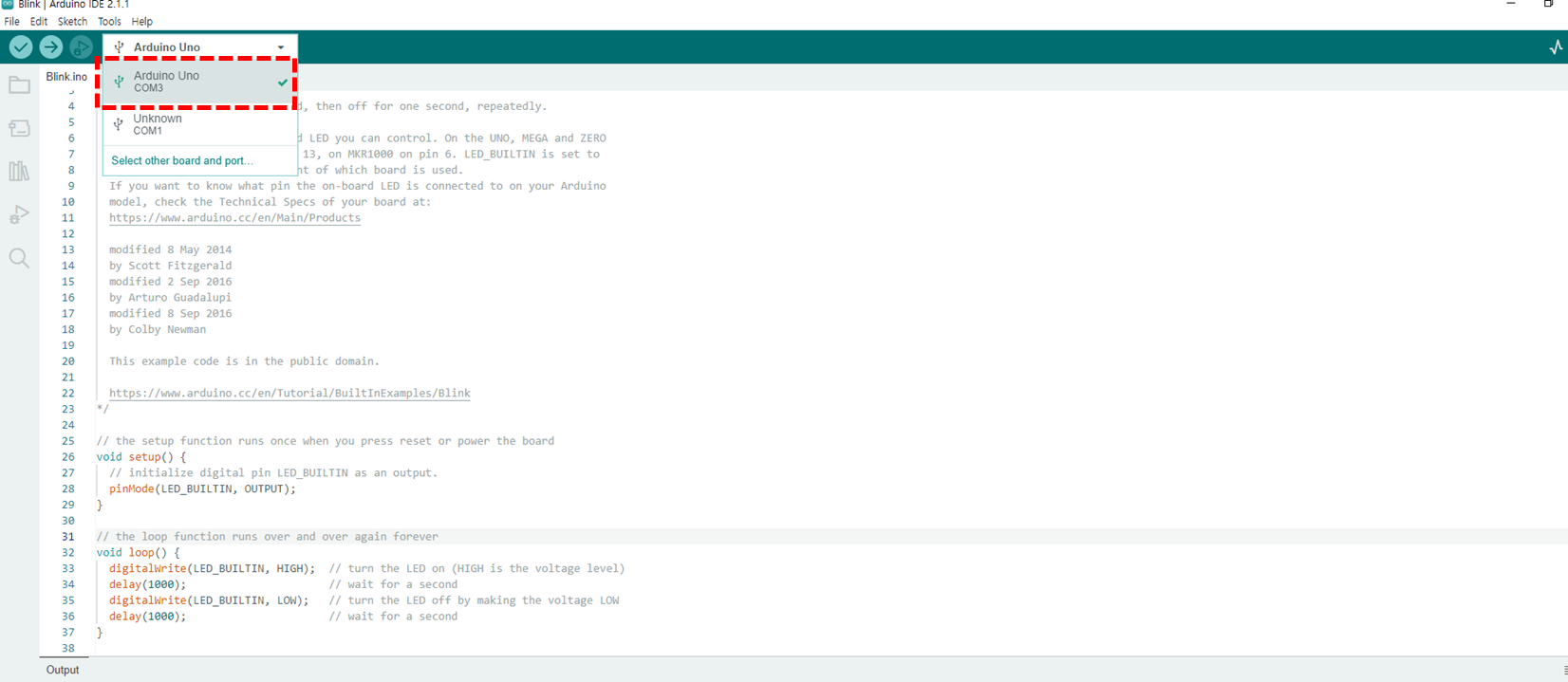Click the 'the setup function runs once' comment

pyautogui.click(x=325, y=440)
